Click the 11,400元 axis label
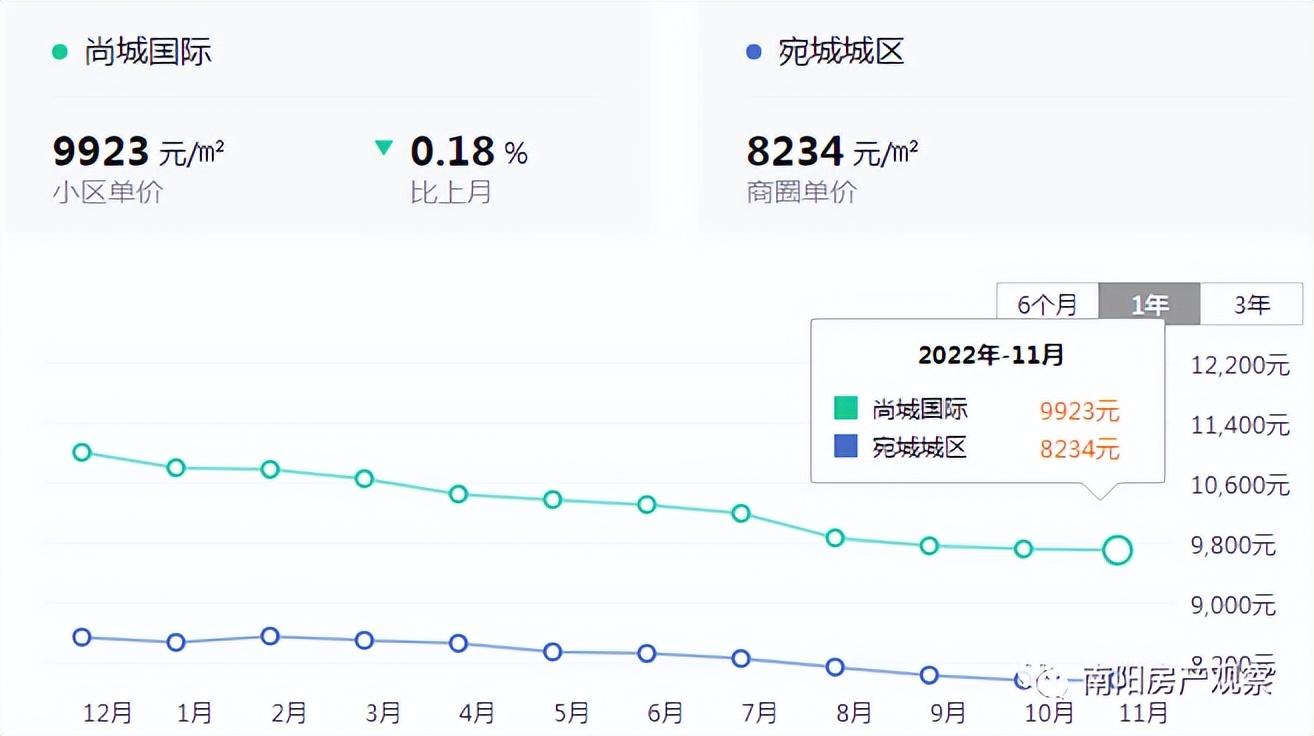This screenshot has height=736, width=1314. tap(1240, 425)
